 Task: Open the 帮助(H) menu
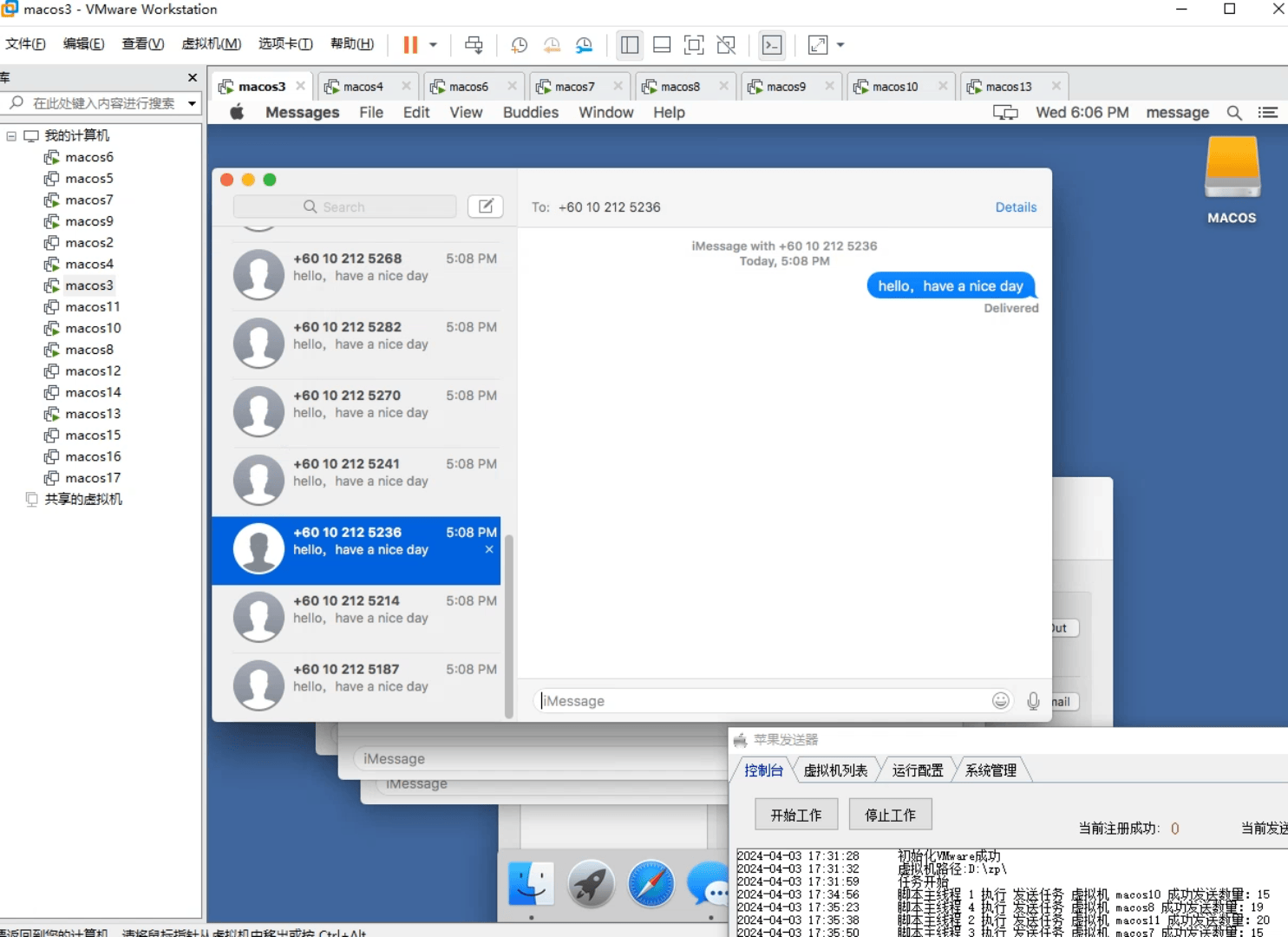pos(352,44)
